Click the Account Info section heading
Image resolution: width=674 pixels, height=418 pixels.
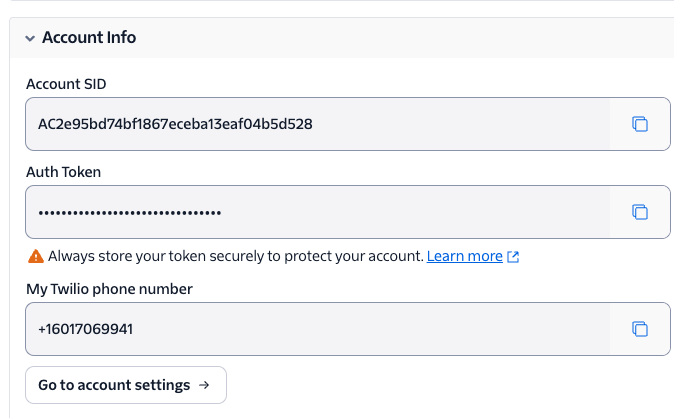pos(89,37)
